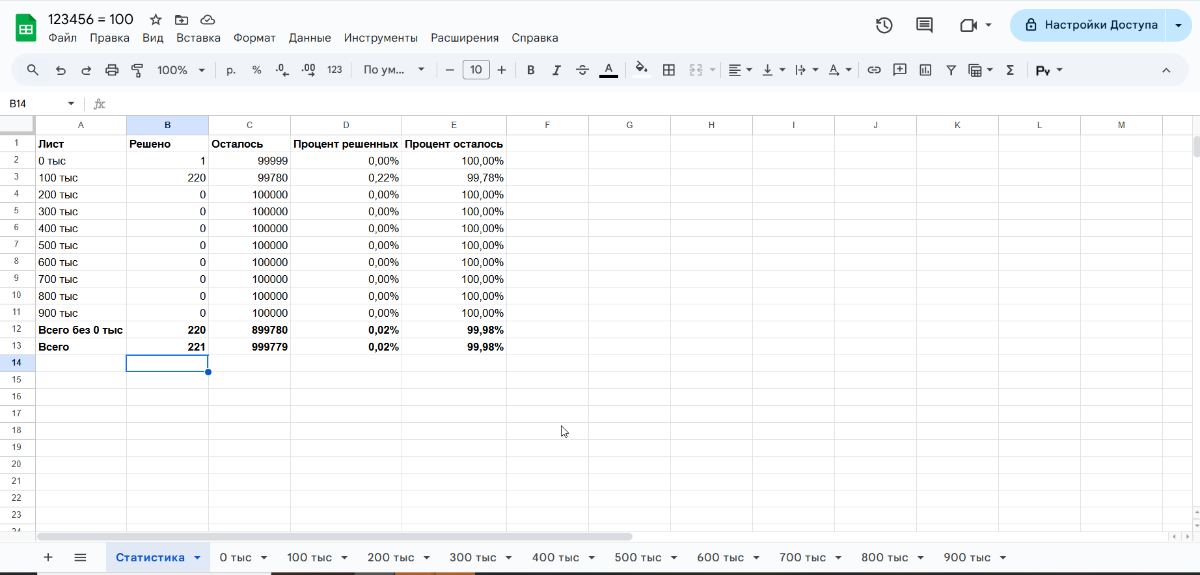Open the text color picker
Viewport: 1200px width, 575px height.
(608, 70)
